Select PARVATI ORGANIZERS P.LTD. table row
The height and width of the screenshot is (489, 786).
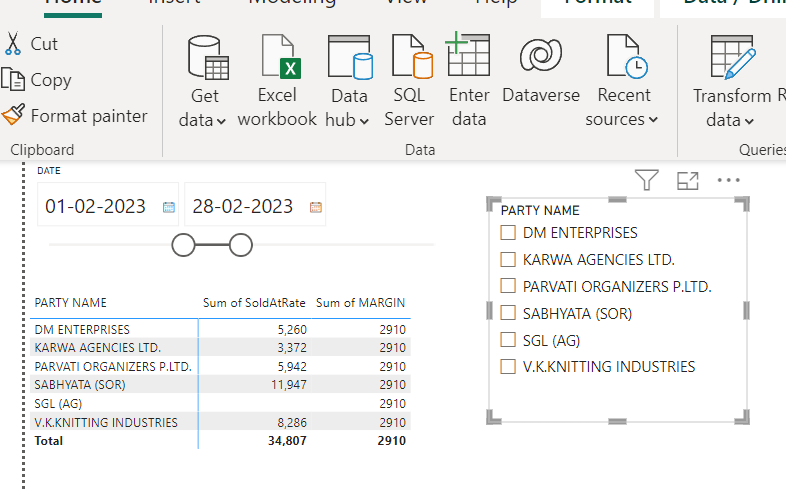pos(221,366)
